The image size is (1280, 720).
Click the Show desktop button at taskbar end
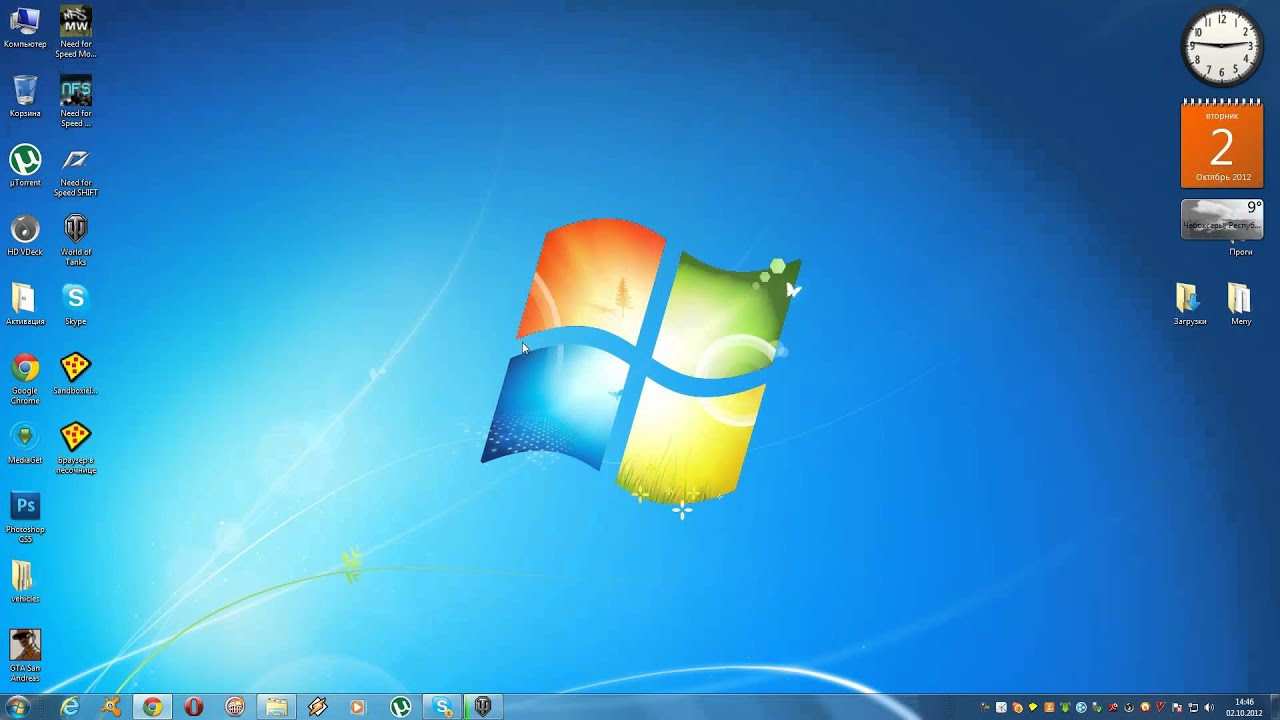point(1274,707)
